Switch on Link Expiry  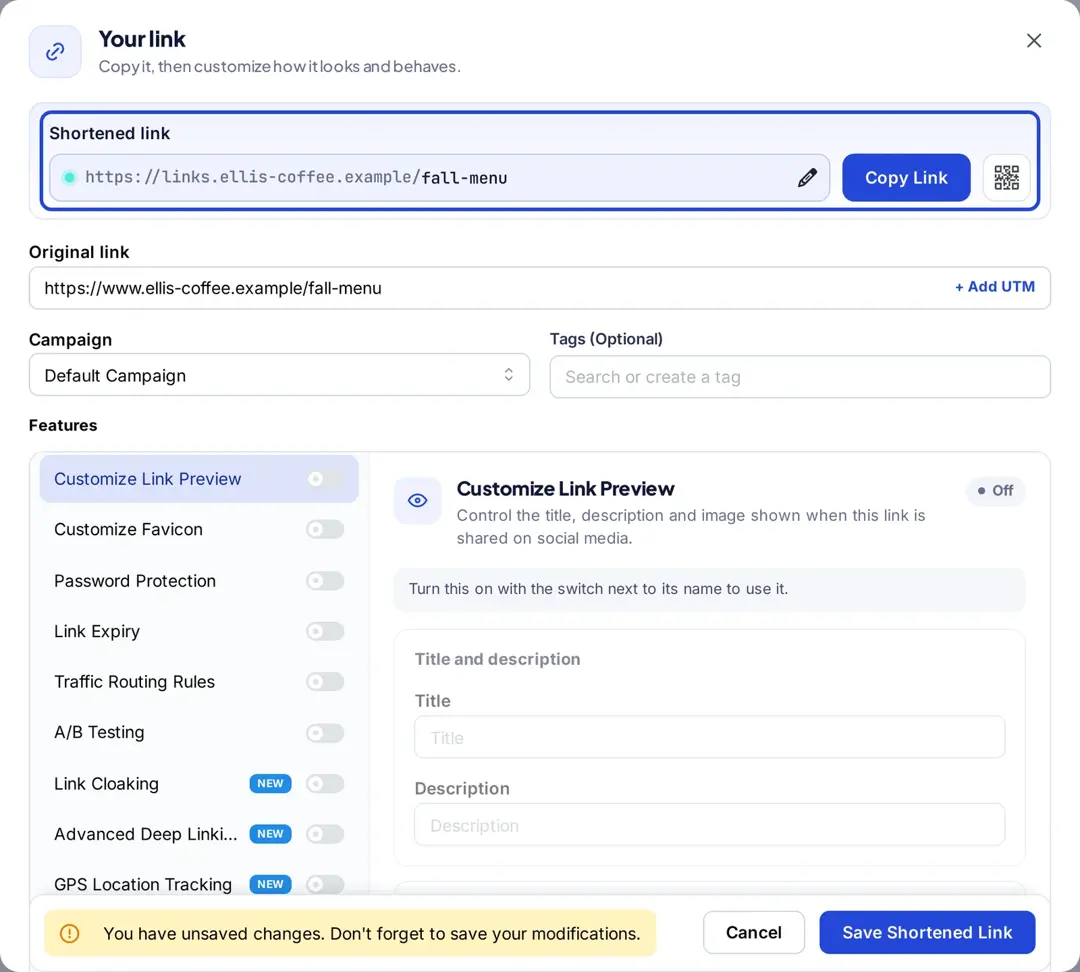pyautogui.click(x=325, y=631)
